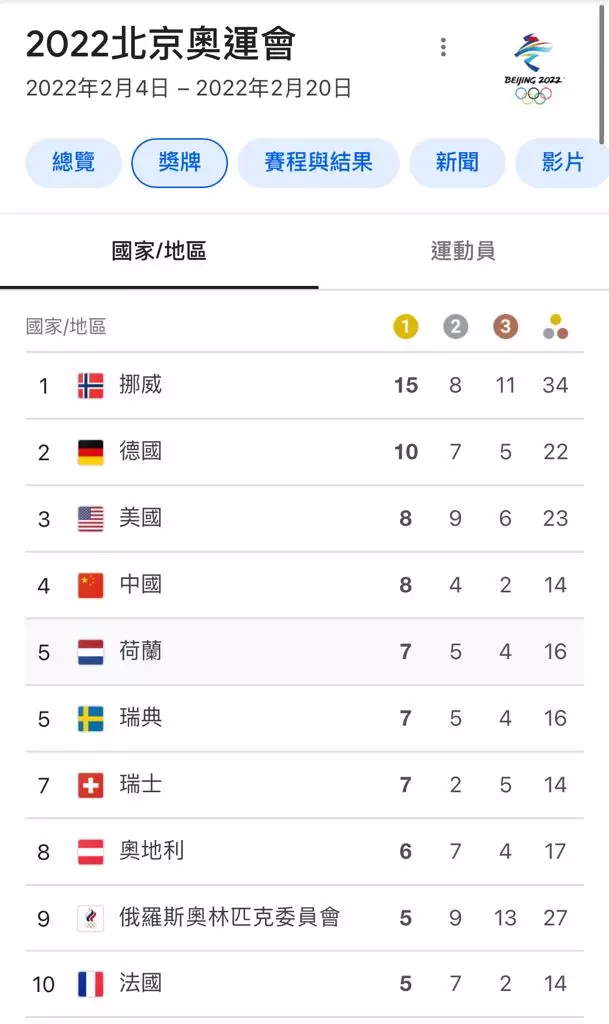Open the 影片 videos chip
The height and width of the screenshot is (1024, 609).
(x=562, y=163)
